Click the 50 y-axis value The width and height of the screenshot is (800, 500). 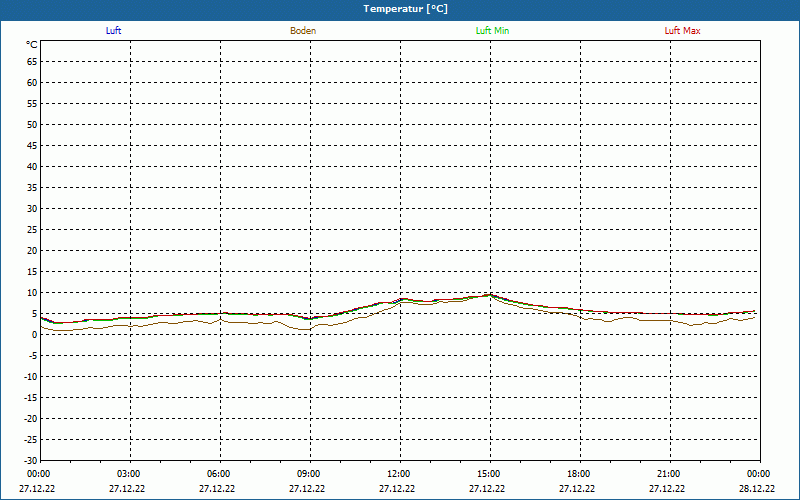[x=32, y=124]
